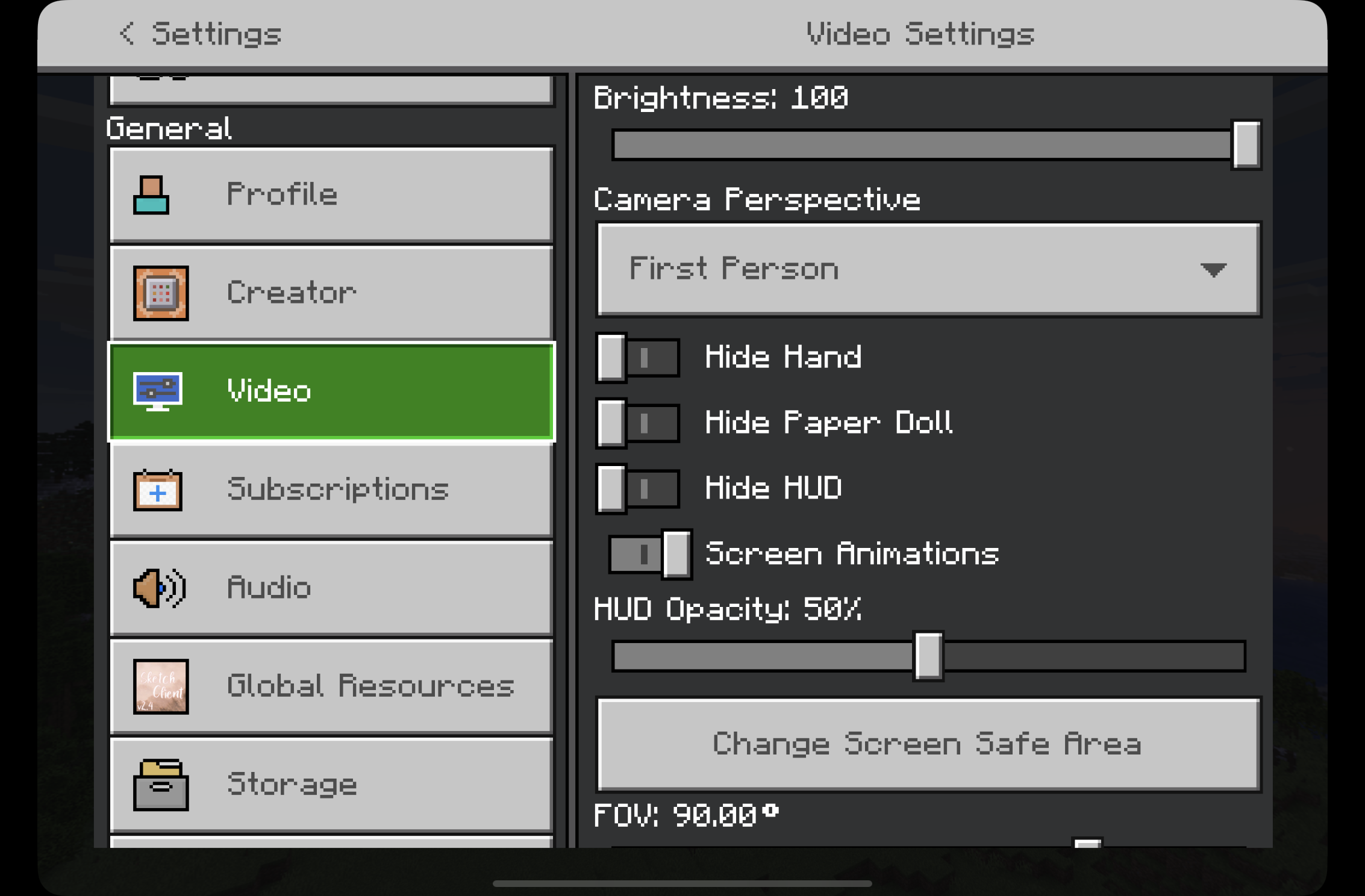Click the Audio speaker icon
Screen dimensions: 1365x896
tap(159, 588)
